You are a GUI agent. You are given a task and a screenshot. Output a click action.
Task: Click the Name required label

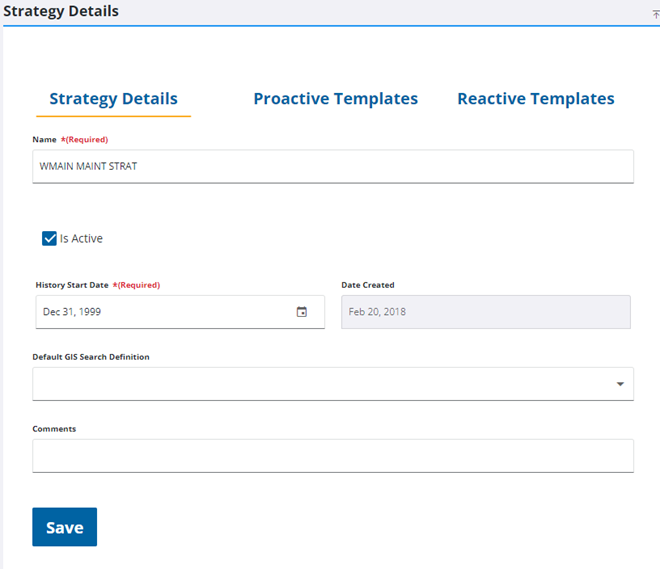tap(70, 140)
